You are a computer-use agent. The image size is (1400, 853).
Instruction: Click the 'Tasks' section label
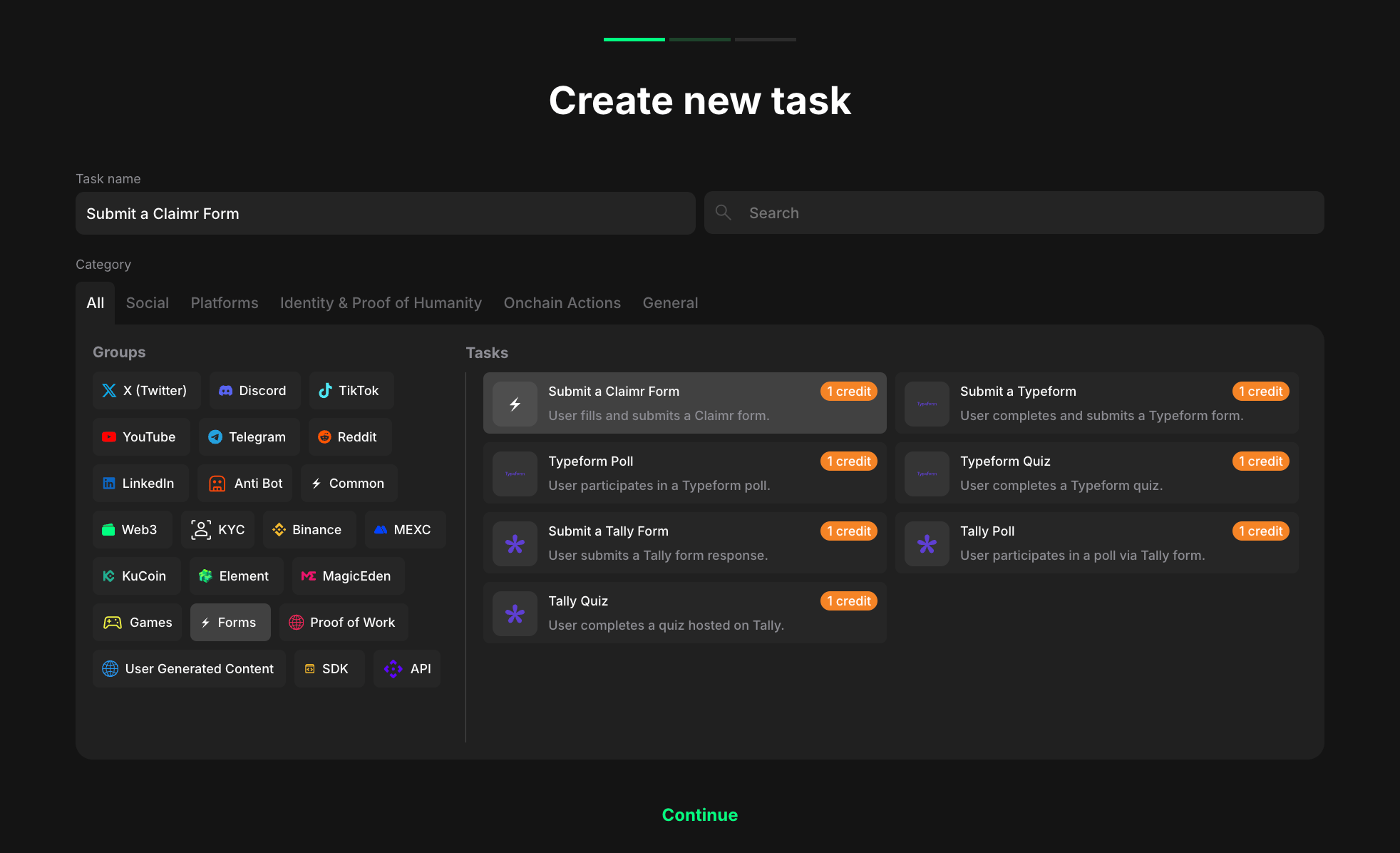click(x=487, y=353)
